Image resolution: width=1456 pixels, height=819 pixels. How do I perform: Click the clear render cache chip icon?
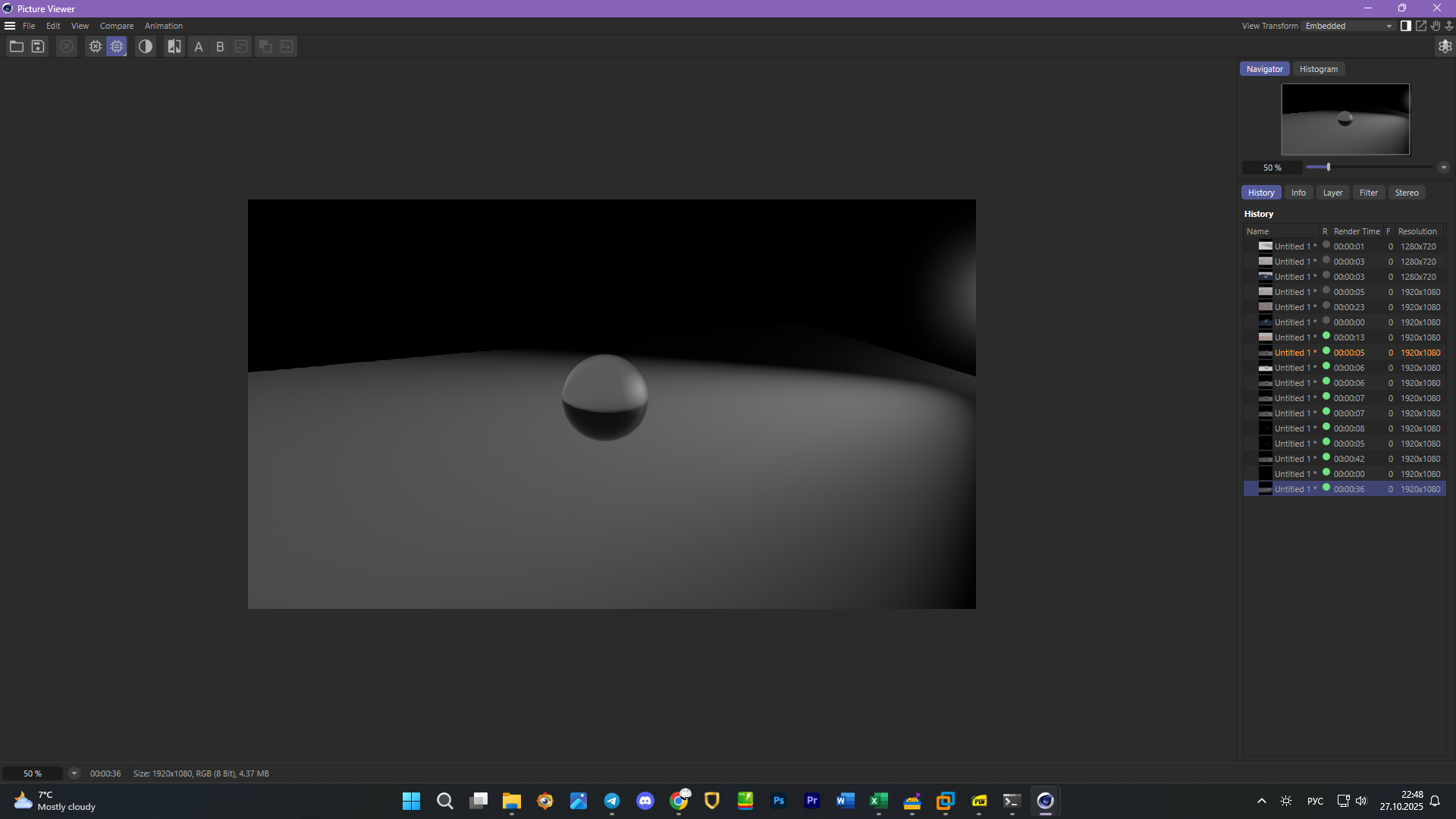coord(95,47)
